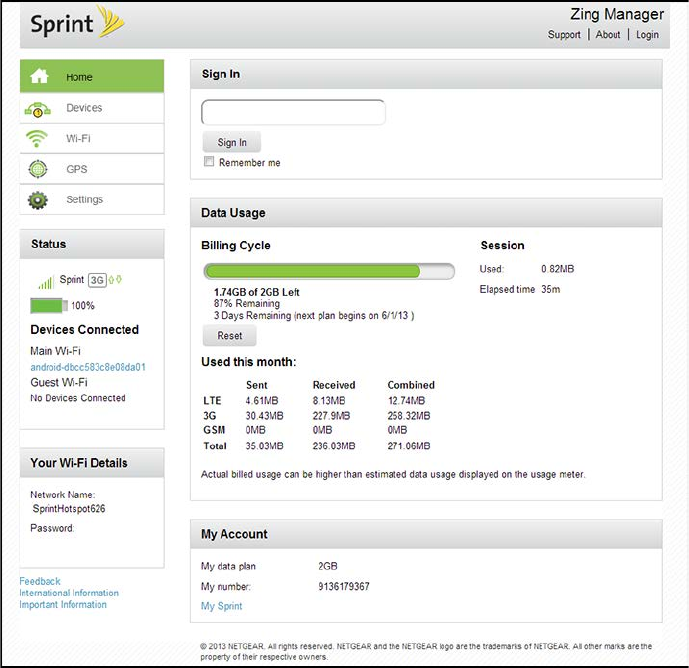Image resolution: width=689 pixels, height=668 pixels.
Task: Click the Settings gear icon
Action: coord(38,200)
